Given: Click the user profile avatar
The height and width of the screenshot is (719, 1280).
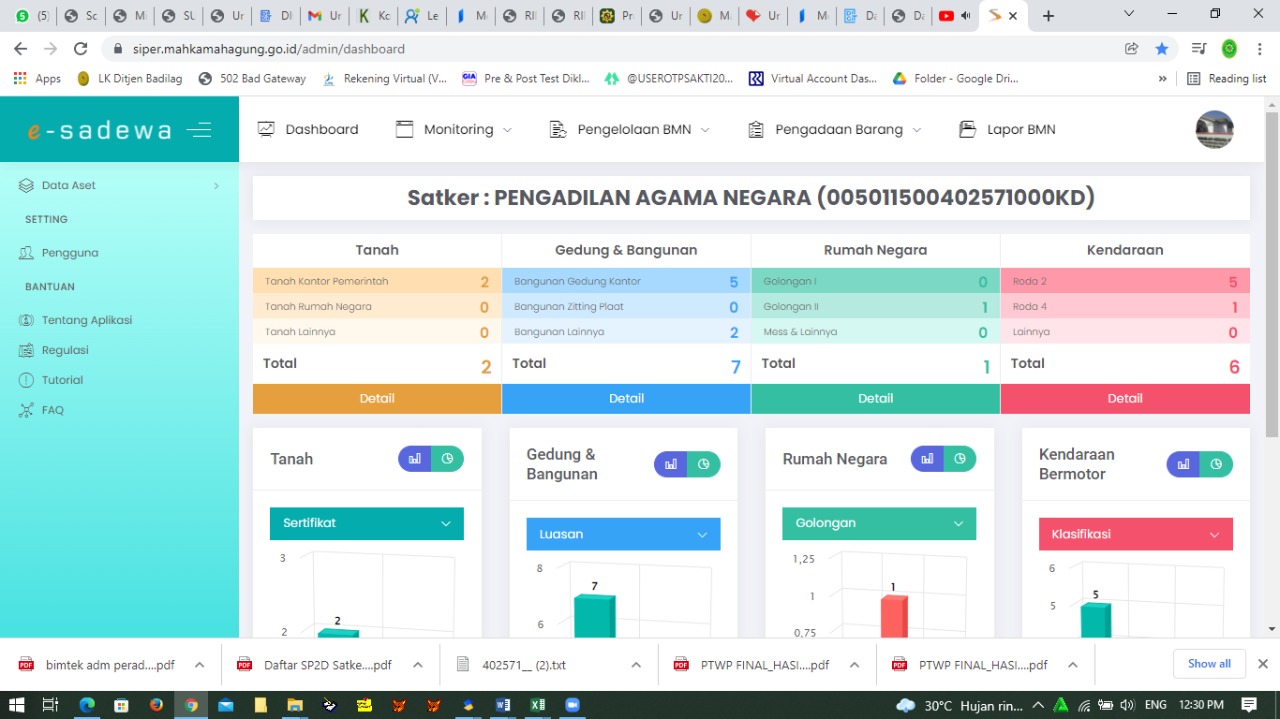Looking at the screenshot, I should coord(1214,130).
